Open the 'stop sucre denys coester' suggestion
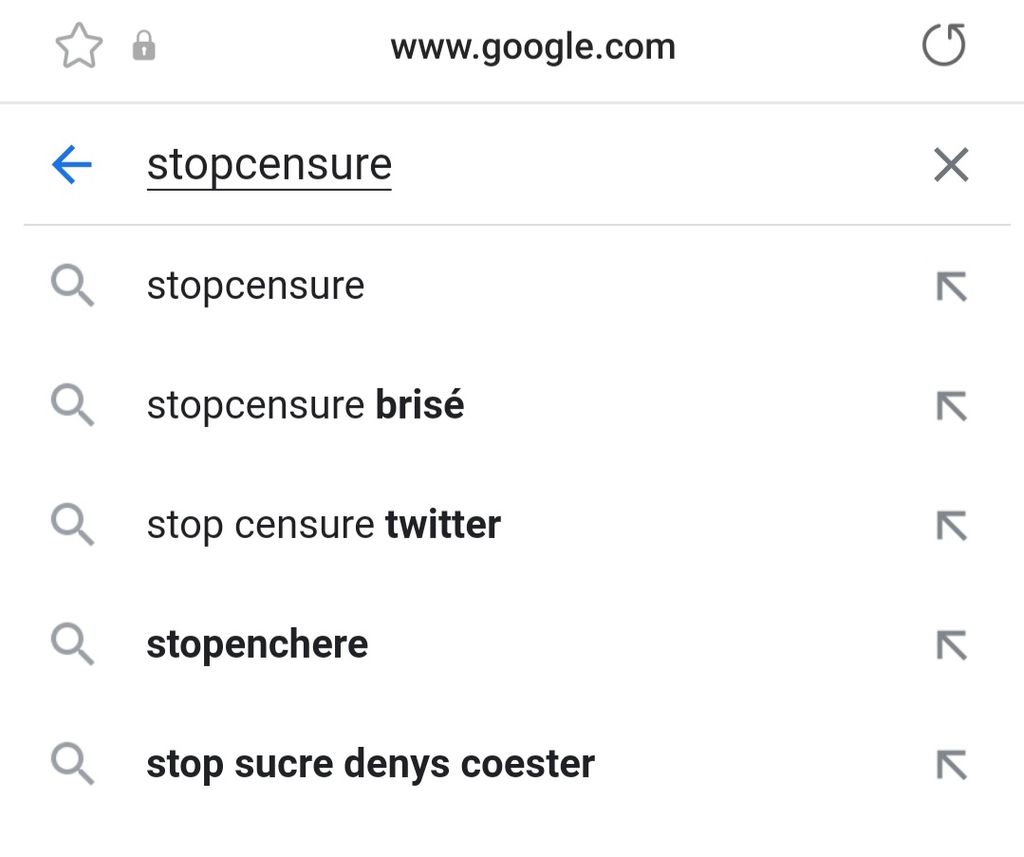This screenshot has height=857, width=1024. 370,764
